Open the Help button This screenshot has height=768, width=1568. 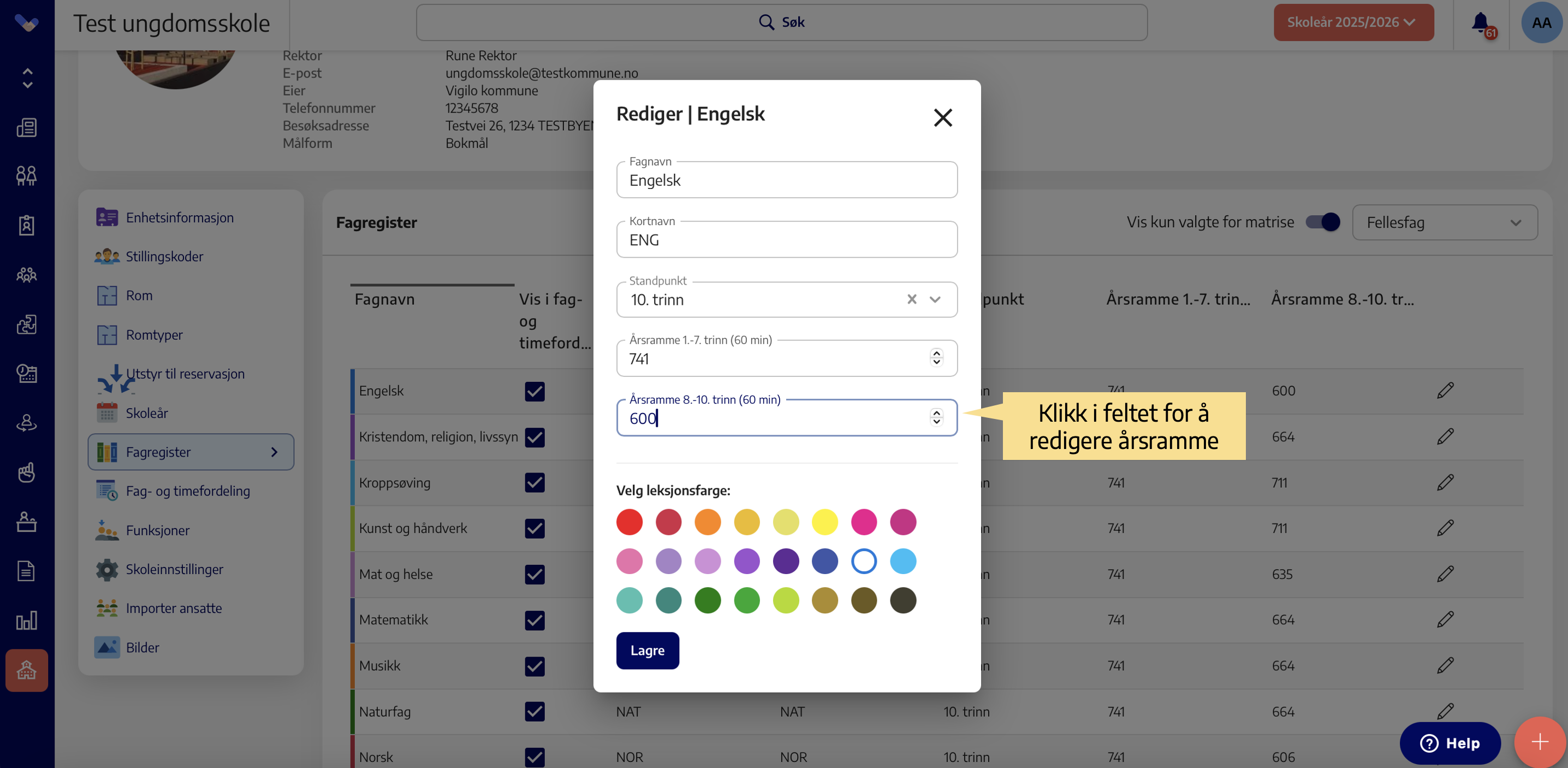pyautogui.click(x=1450, y=743)
